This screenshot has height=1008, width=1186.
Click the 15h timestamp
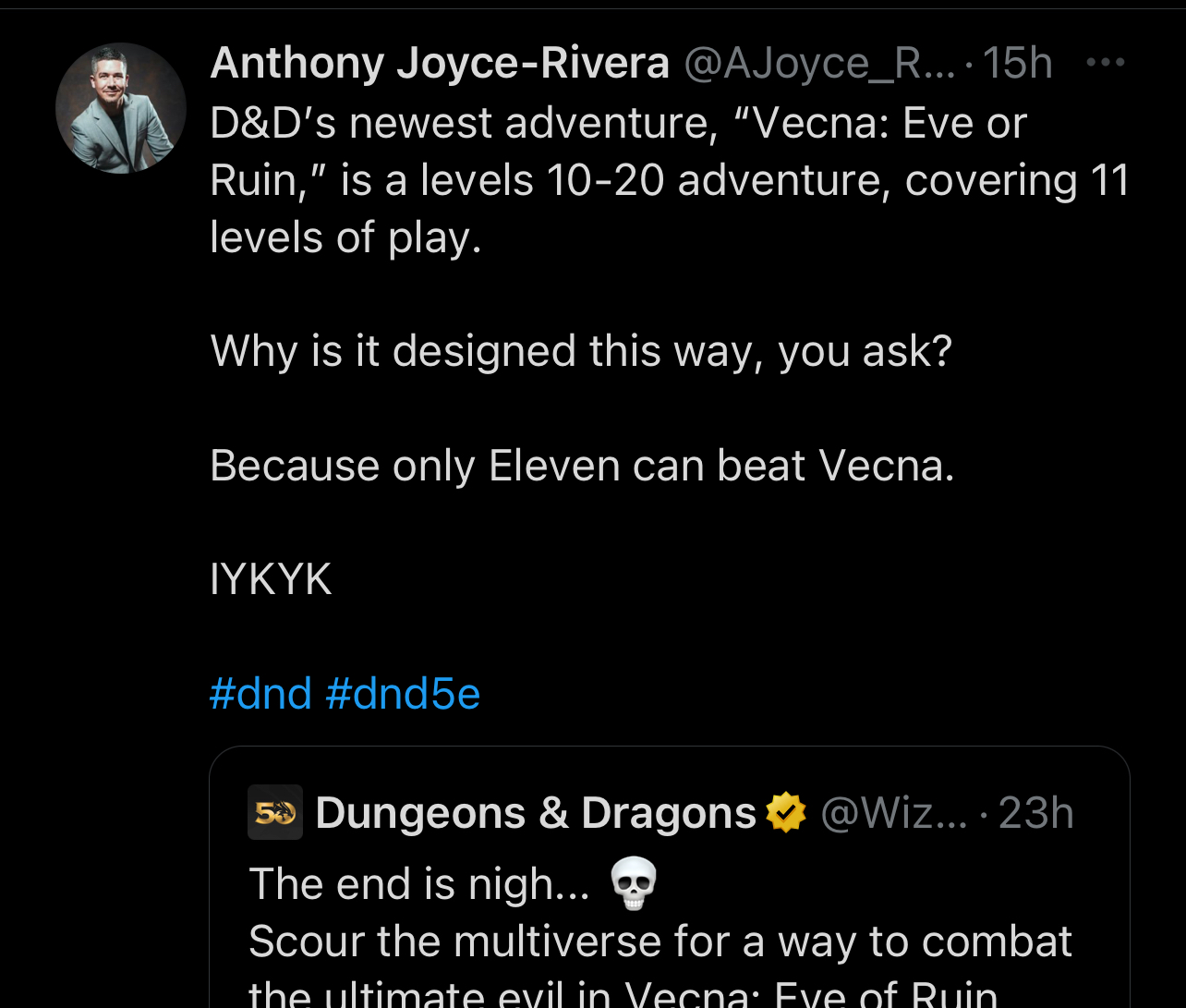pos(1018,64)
